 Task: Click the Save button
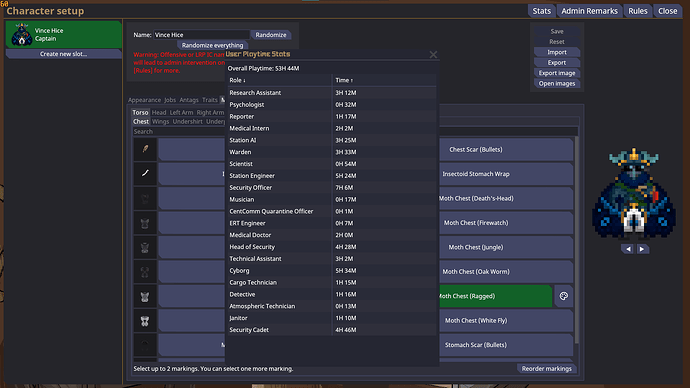(x=557, y=31)
